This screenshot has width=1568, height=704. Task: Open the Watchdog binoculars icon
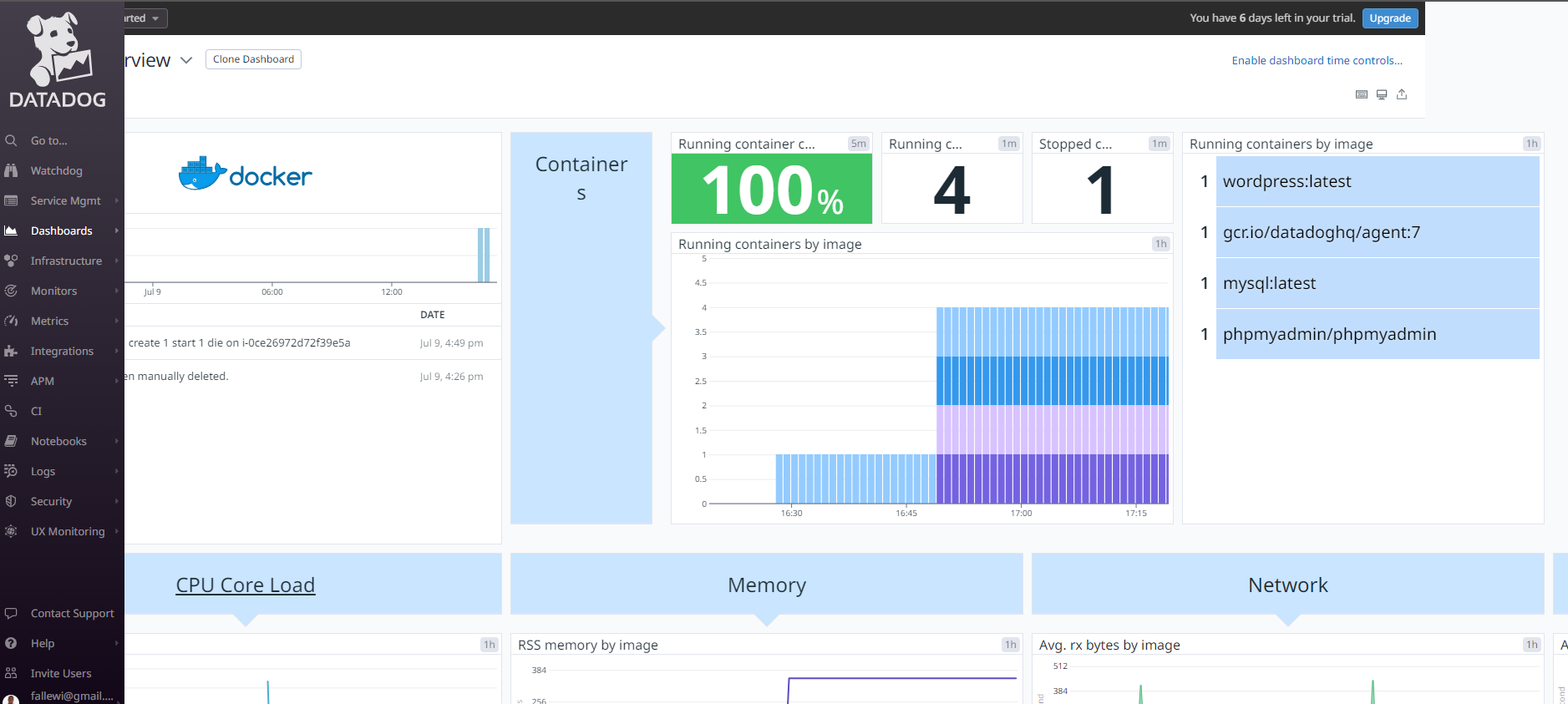pos(11,170)
